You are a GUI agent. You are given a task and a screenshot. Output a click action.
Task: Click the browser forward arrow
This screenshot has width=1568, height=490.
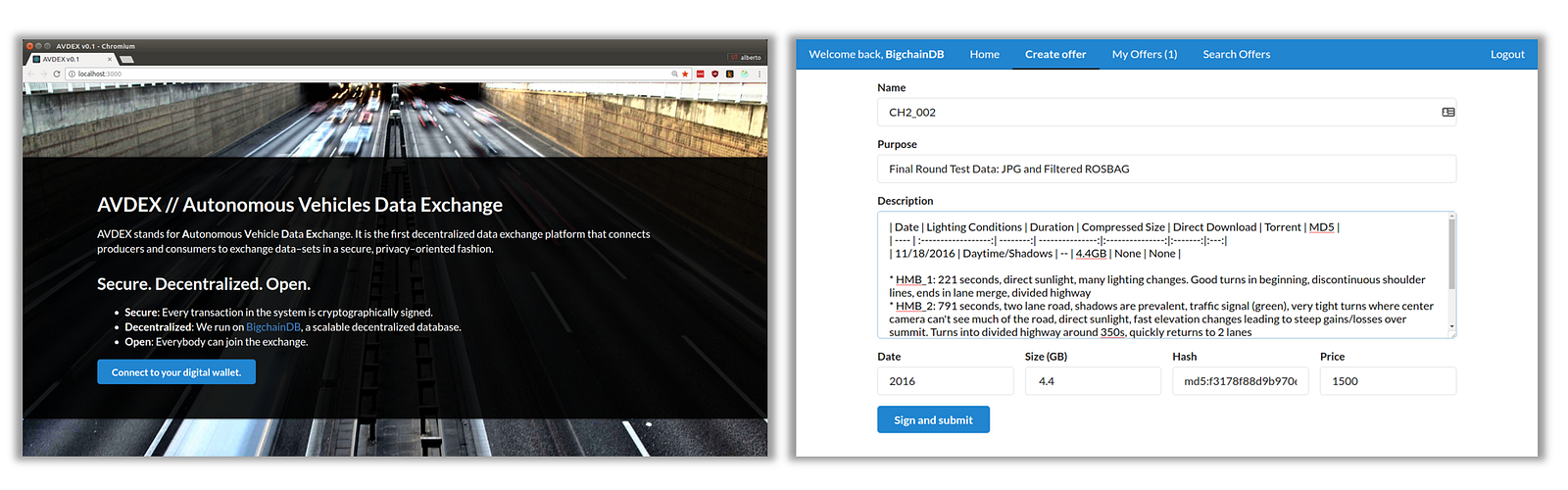pos(44,73)
